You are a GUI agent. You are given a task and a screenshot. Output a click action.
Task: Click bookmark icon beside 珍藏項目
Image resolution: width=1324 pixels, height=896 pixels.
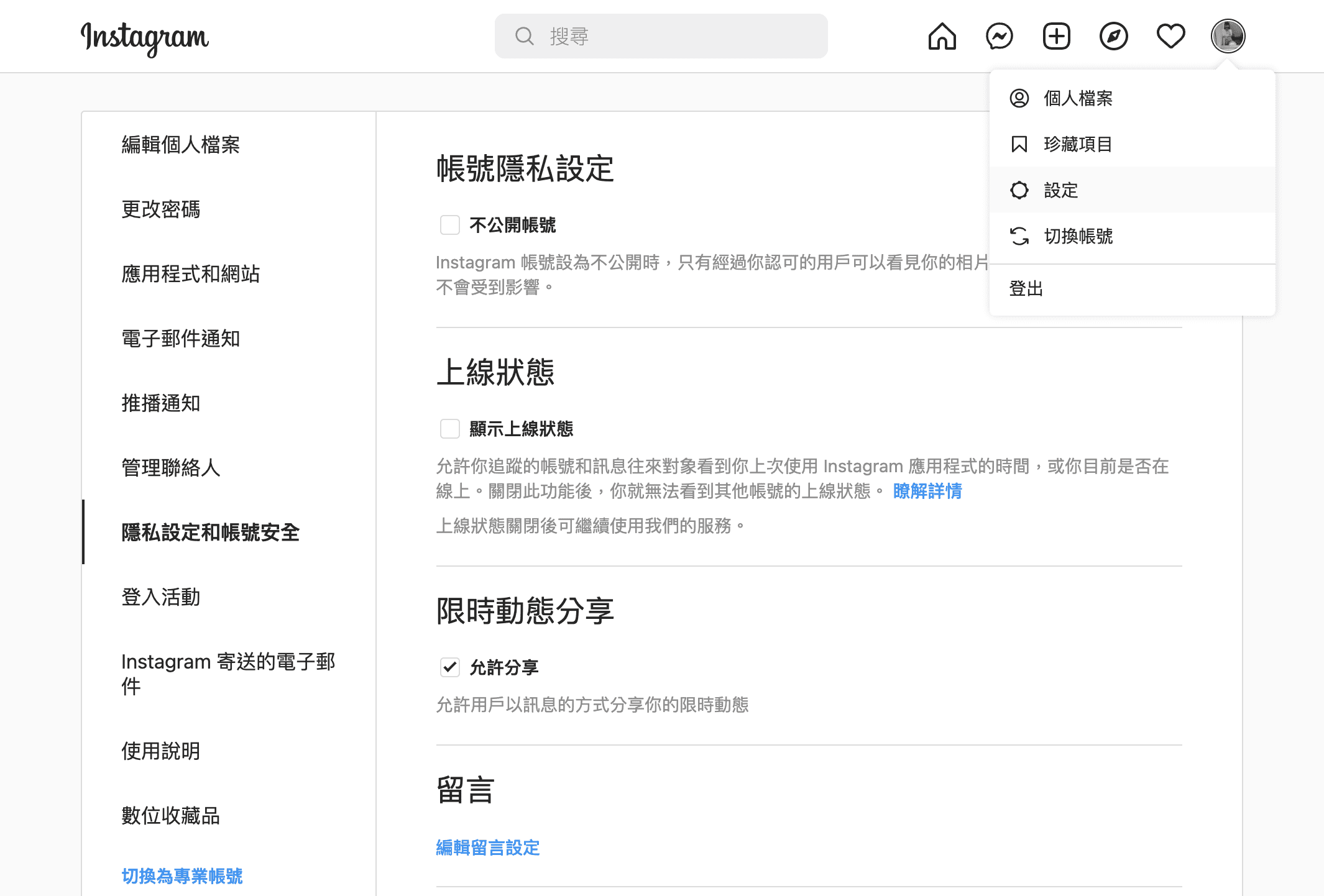[x=1019, y=144]
